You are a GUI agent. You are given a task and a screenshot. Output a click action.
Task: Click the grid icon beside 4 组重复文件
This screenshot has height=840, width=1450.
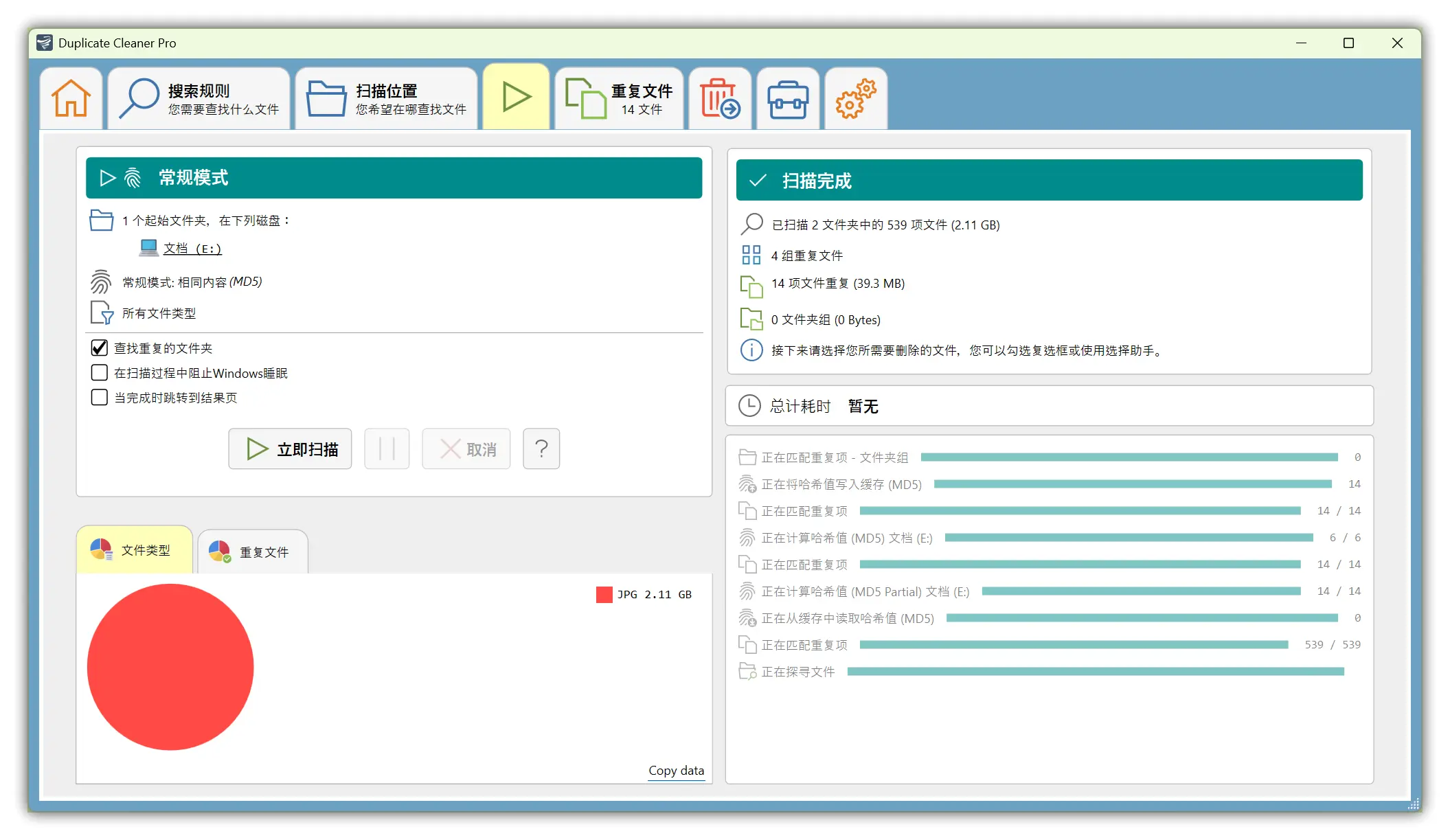pos(751,255)
